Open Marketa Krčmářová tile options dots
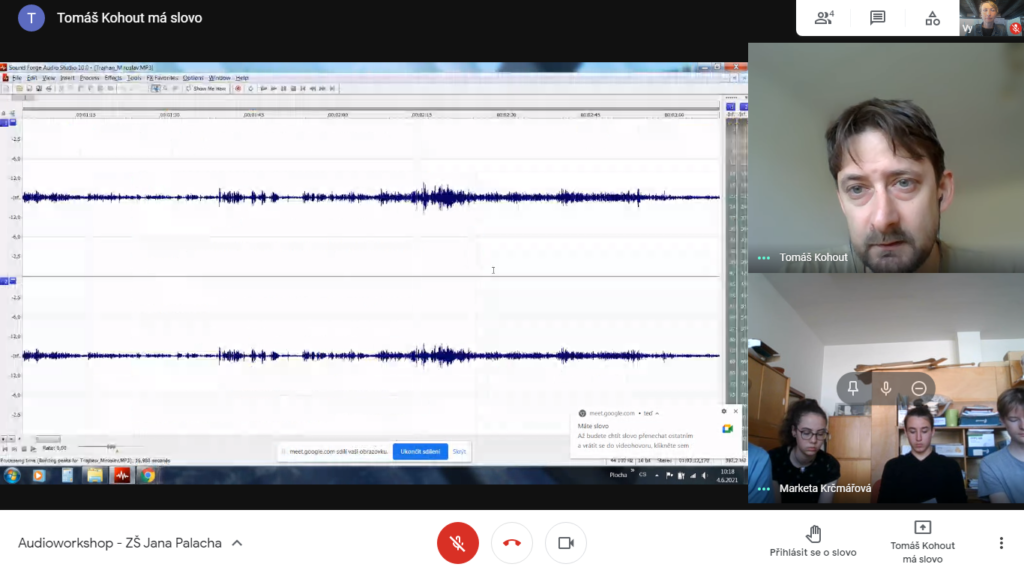Viewport: 1024px width, 576px height. click(x=763, y=488)
